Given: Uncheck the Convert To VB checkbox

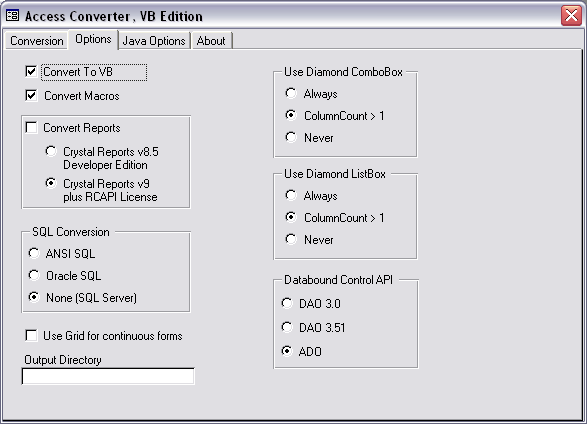Looking at the screenshot, I should click(31, 71).
